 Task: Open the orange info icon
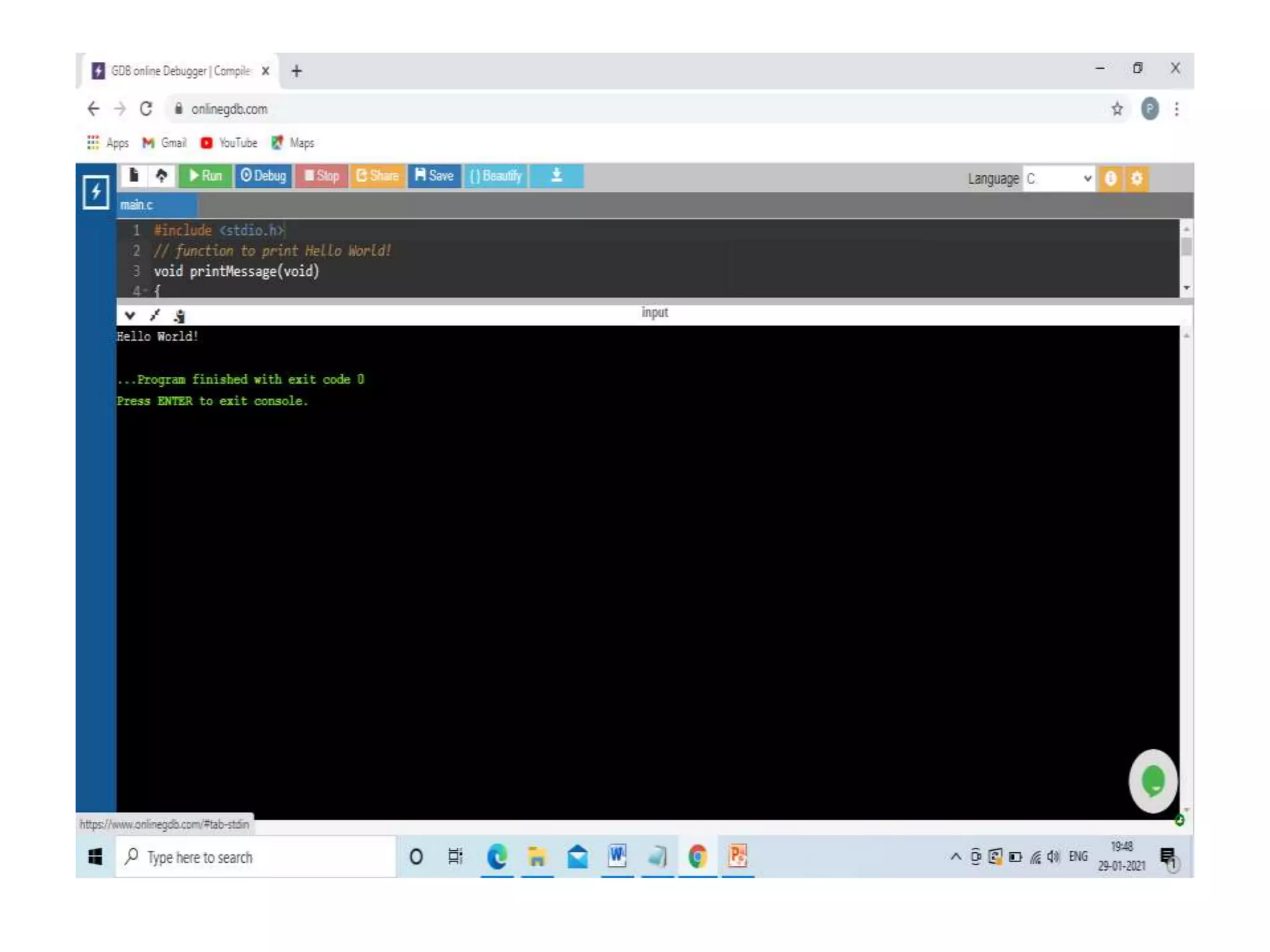1110,179
